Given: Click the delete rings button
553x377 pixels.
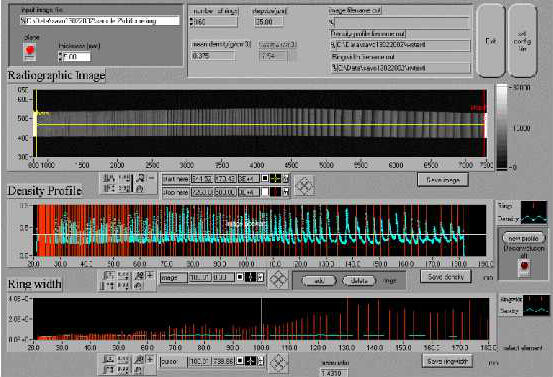Looking at the screenshot, I should pyautogui.click(x=359, y=281).
